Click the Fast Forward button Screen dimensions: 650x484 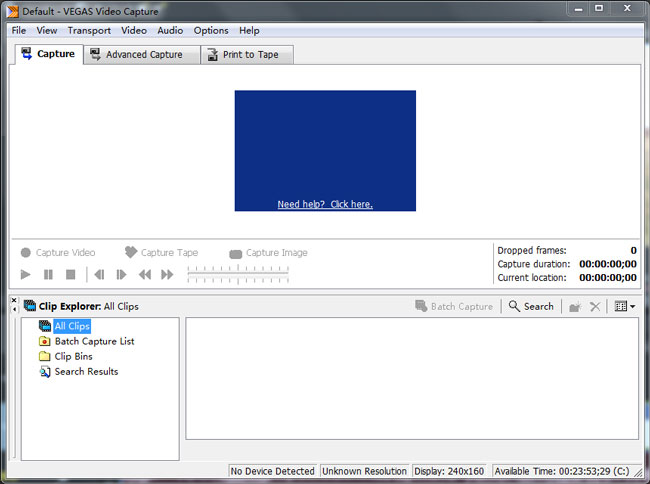point(167,274)
